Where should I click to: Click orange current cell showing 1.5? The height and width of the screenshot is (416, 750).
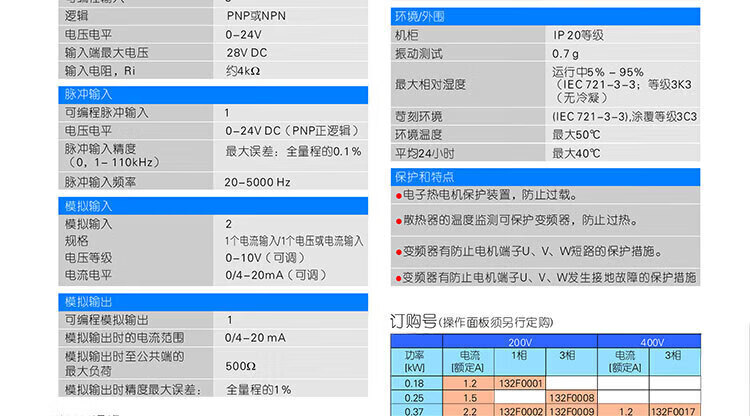coord(469,397)
